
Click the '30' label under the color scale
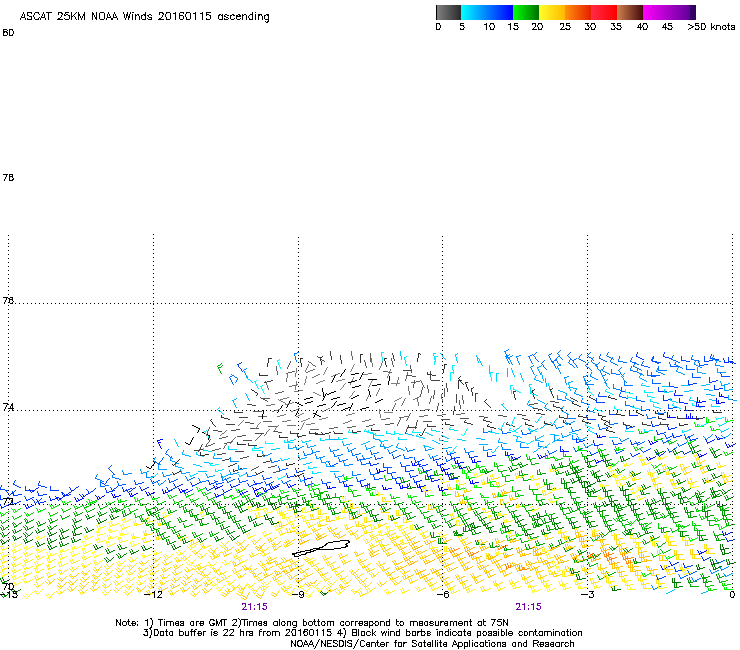[x=590, y=27]
